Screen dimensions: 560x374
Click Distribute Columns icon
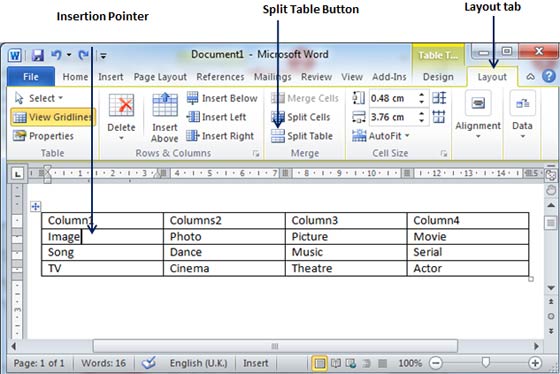click(x=439, y=117)
